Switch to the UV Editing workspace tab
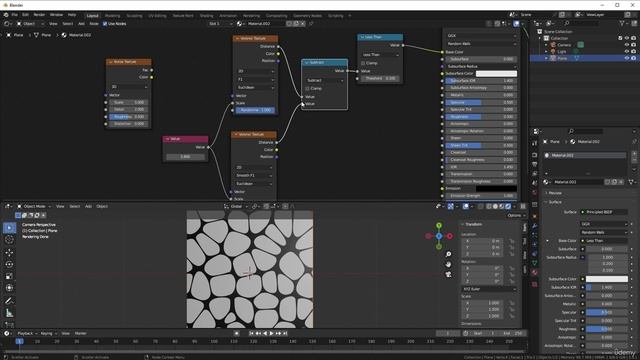 [x=157, y=16]
